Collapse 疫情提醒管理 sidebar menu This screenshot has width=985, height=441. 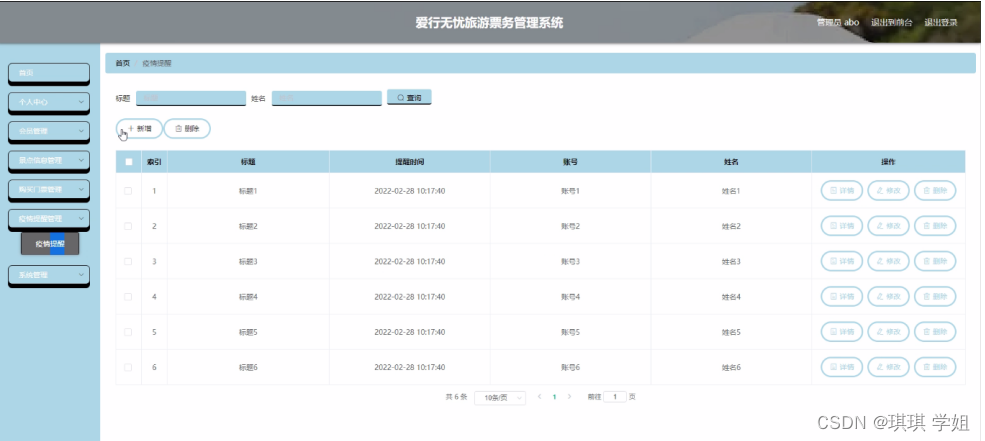tap(49, 219)
